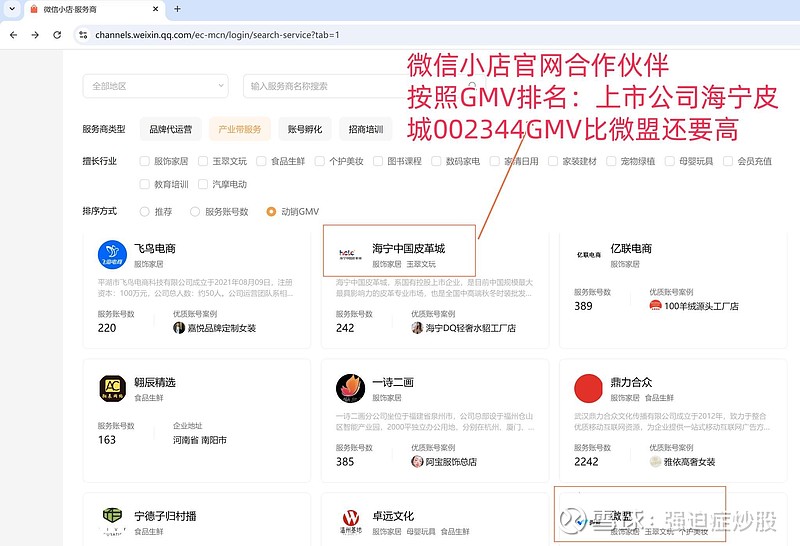Viewport: 800px width, 546px height.
Task: Open the 卓远文化 provider name
Action: (x=393, y=516)
